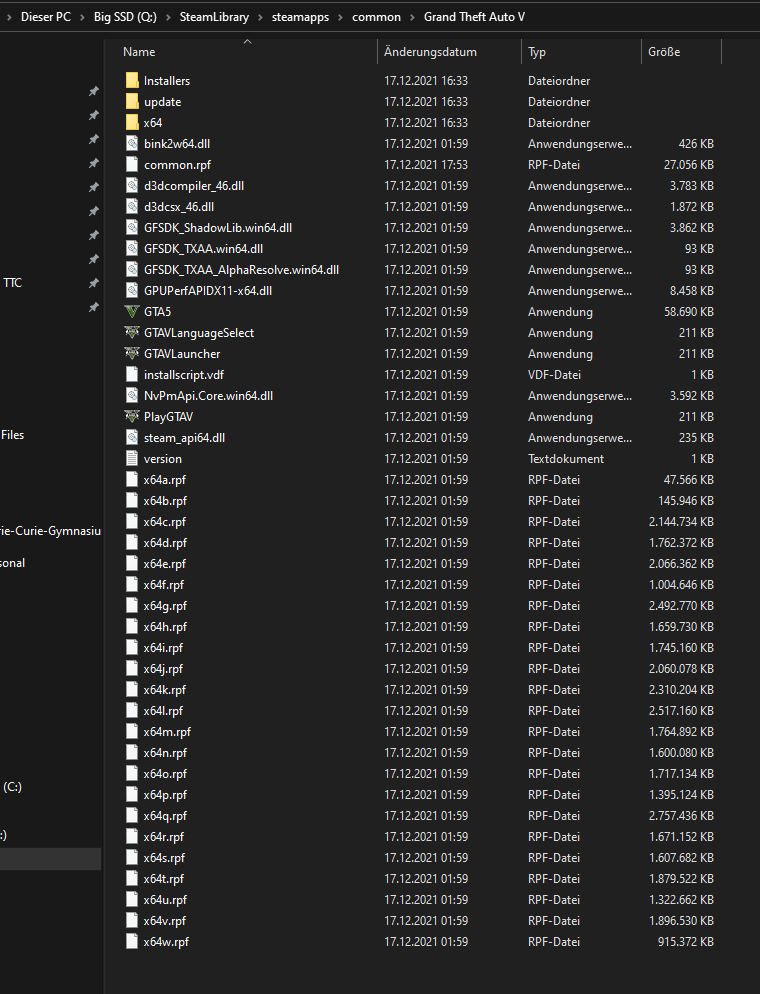Image resolution: width=760 pixels, height=994 pixels.
Task: Click the update folder icon
Action: pyautogui.click(x=132, y=102)
